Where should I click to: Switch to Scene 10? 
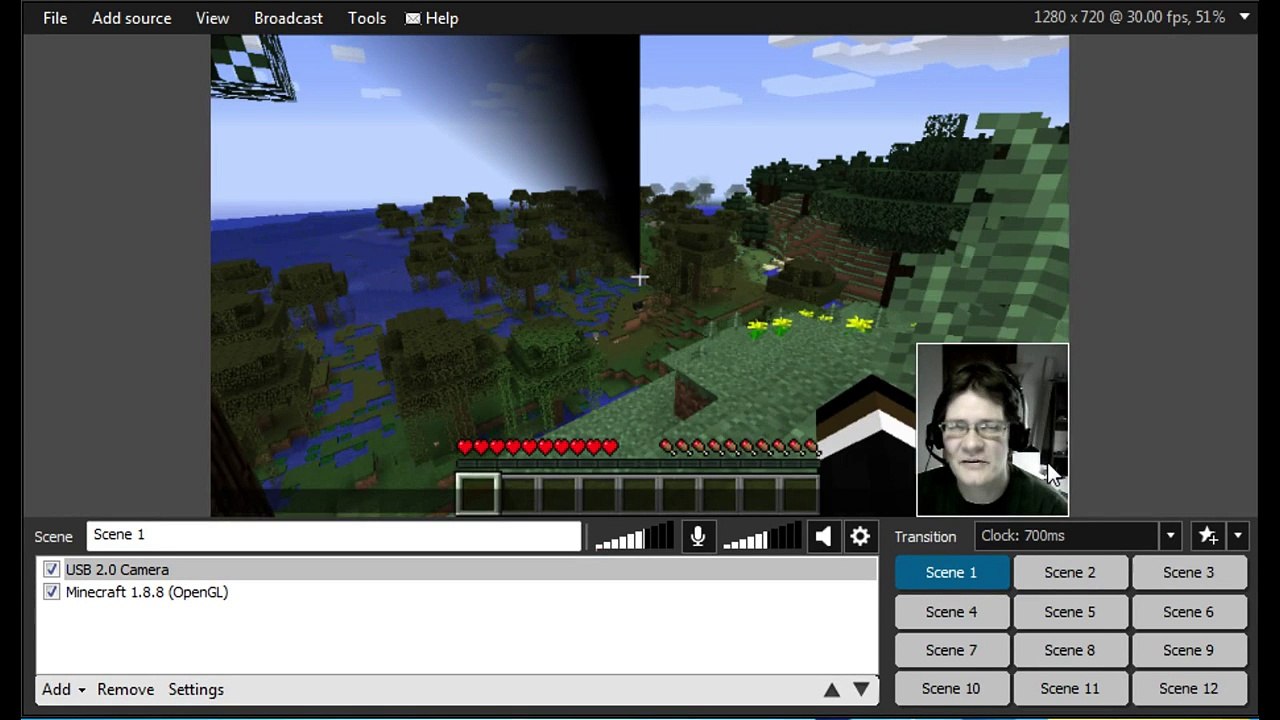pyautogui.click(x=951, y=688)
